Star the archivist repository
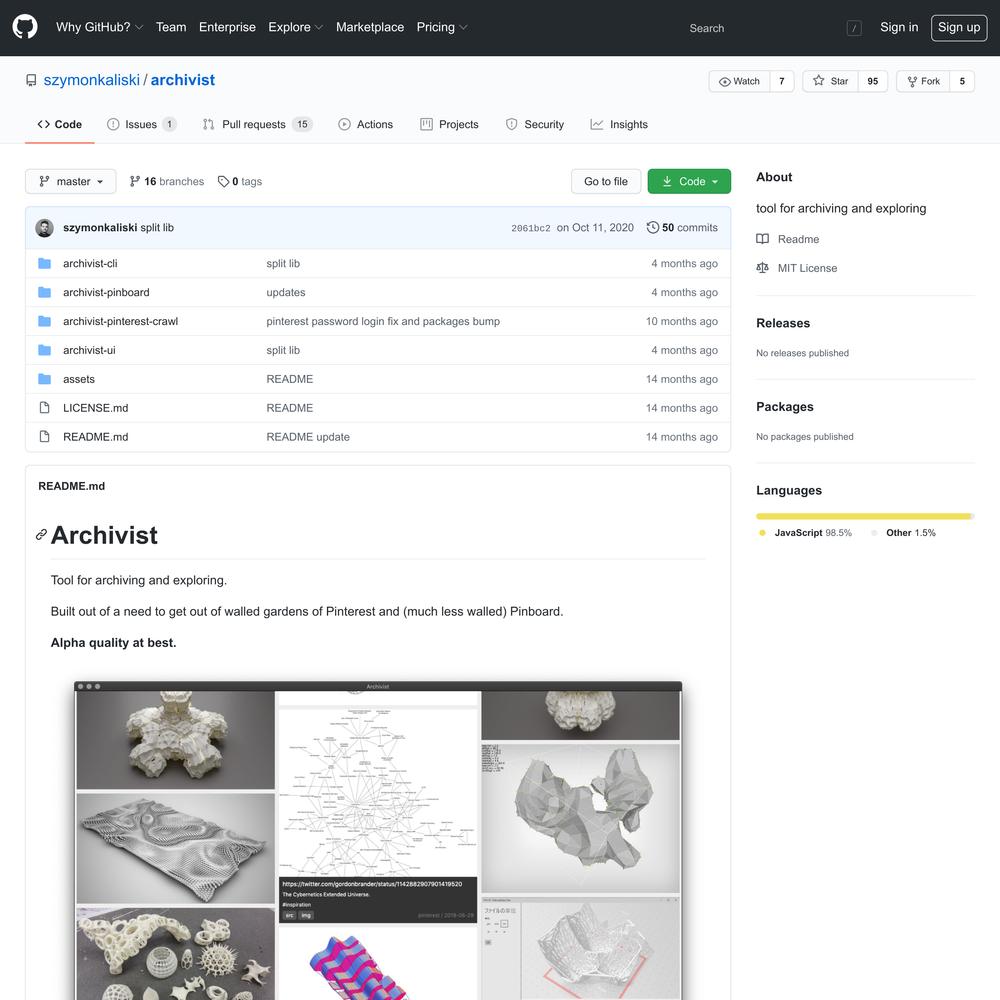Viewport: 1000px width, 1000px height. [x=830, y=81]
